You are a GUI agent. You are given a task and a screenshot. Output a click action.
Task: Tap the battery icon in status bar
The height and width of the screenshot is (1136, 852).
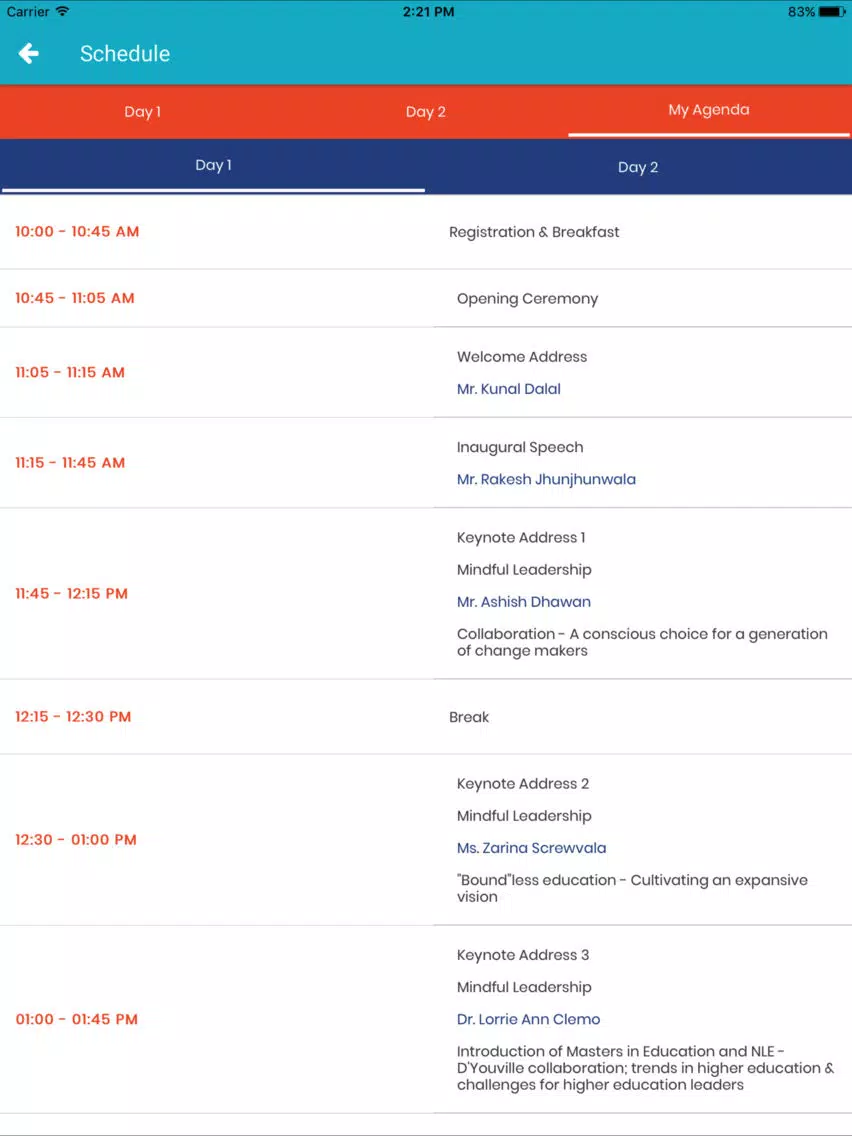click(832, 12)
